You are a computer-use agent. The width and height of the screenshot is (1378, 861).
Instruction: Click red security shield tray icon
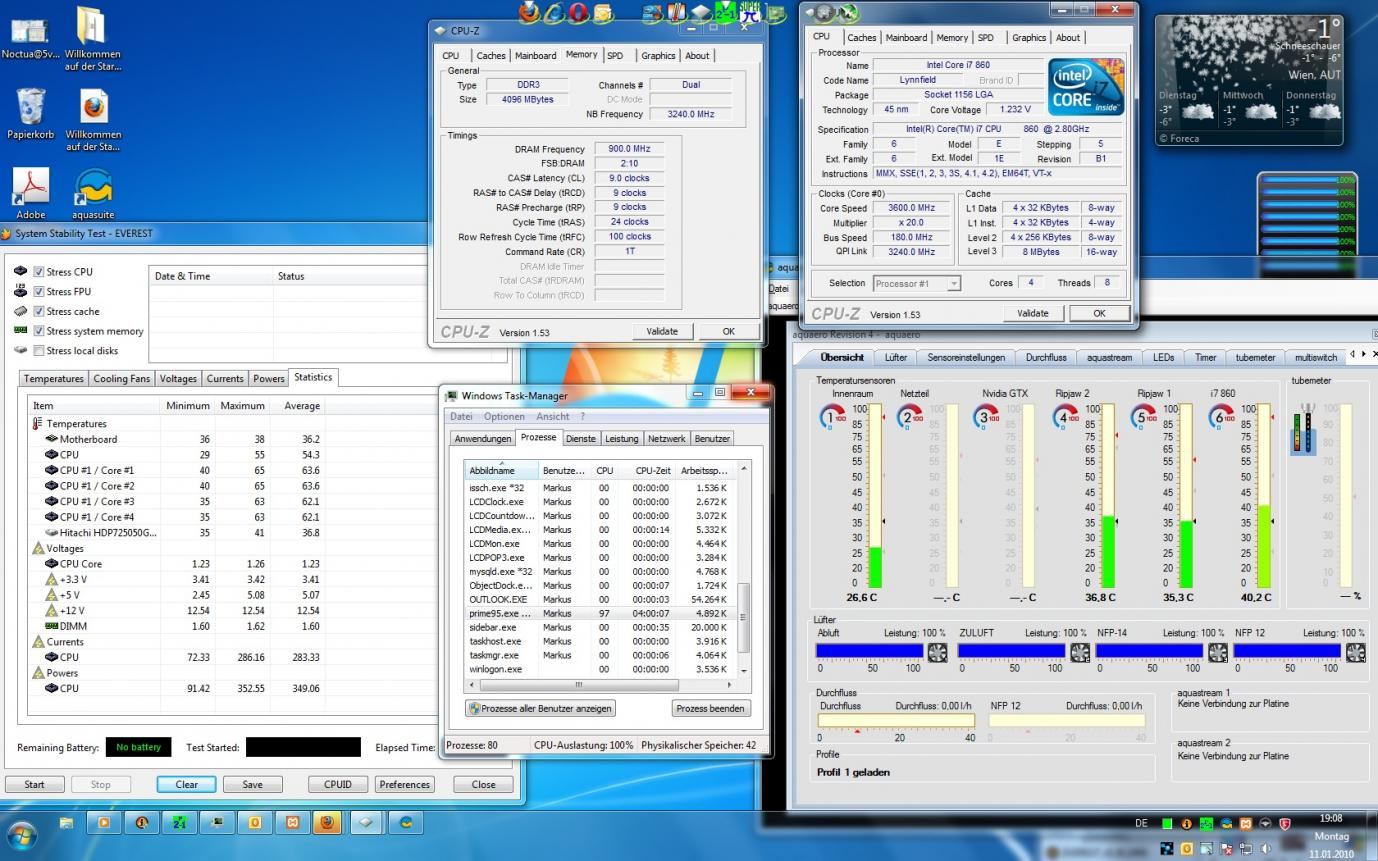tap(1285, 824)
